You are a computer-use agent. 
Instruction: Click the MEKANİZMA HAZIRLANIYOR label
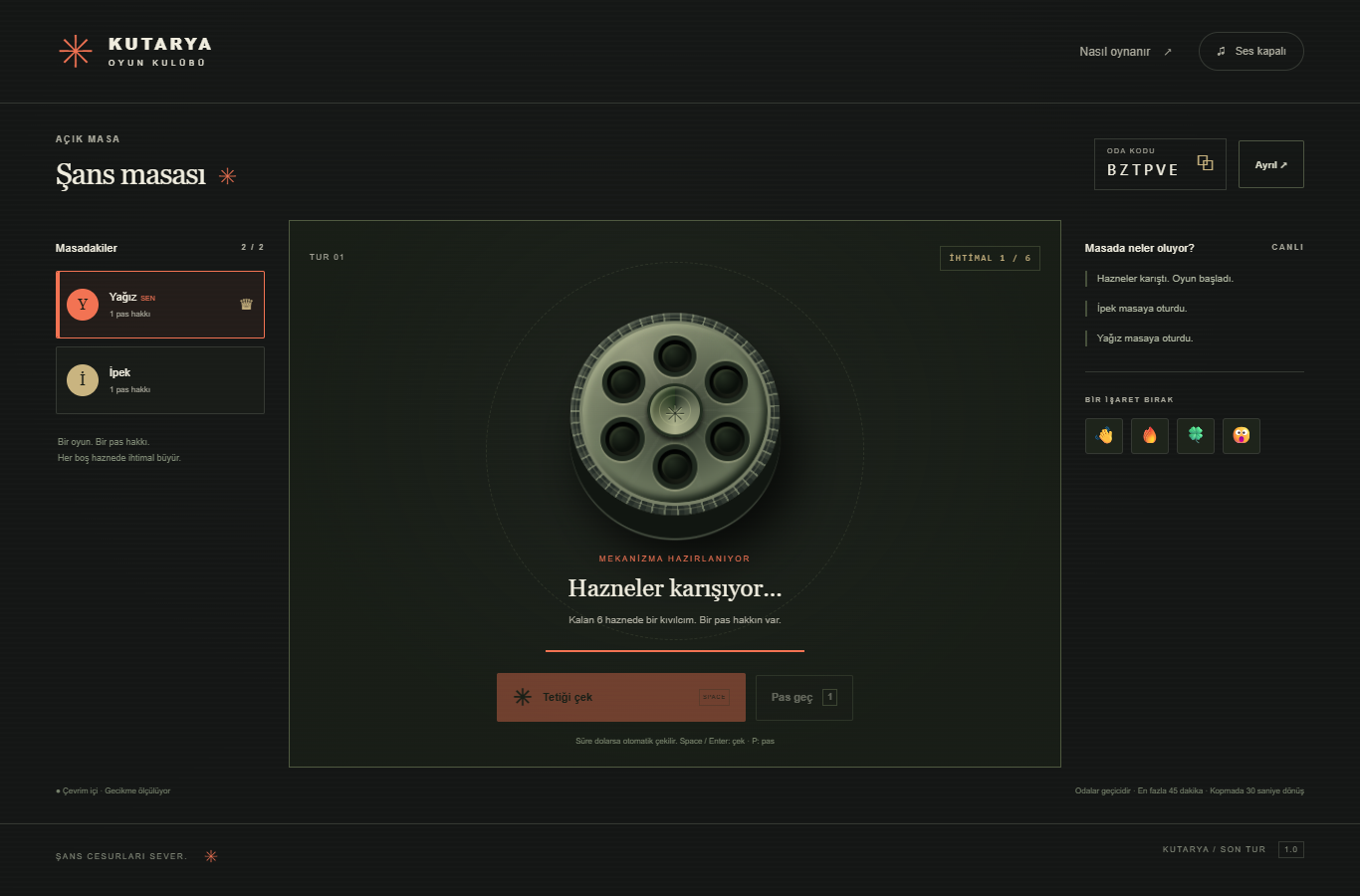click(675, 559)
